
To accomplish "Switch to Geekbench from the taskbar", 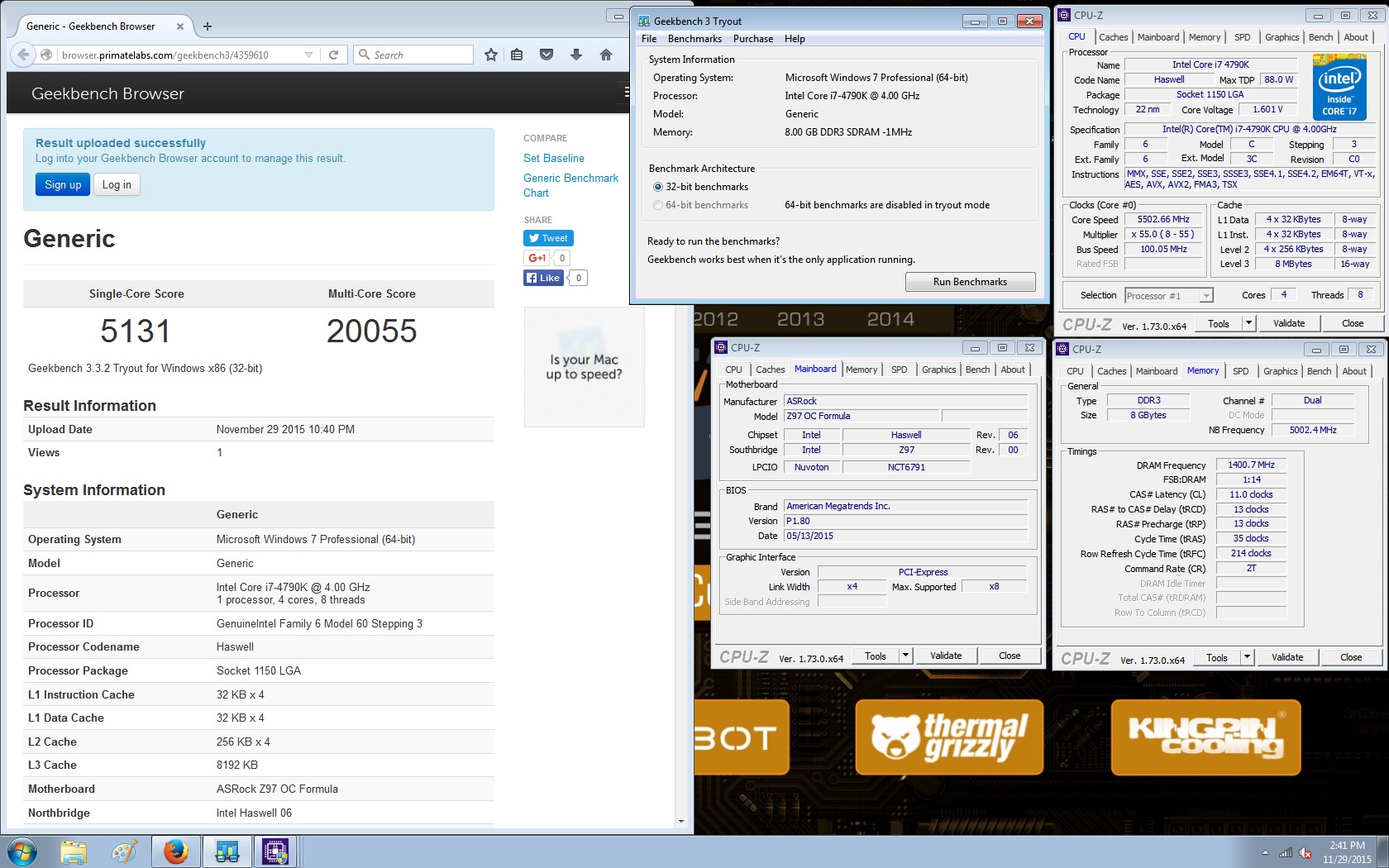I will coord(227,851).
